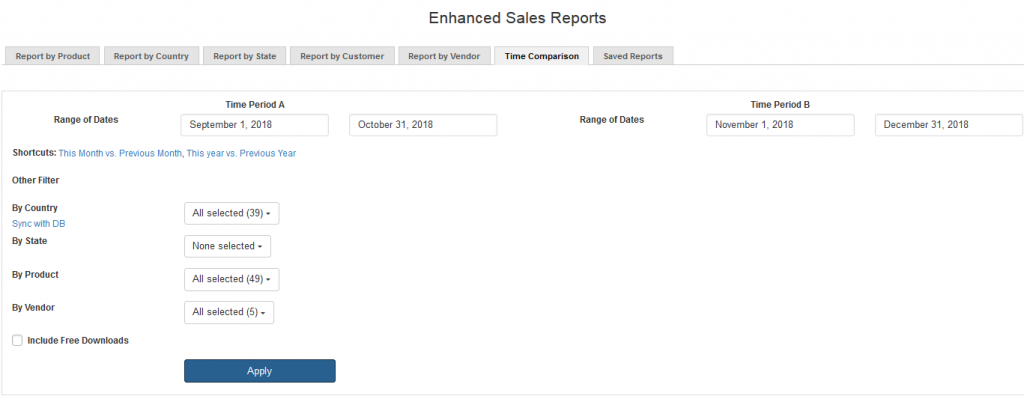Click the Sync with DB link
Image resolution: width=1024 pixels, height=402 pixels.
[x=38, y=224]
